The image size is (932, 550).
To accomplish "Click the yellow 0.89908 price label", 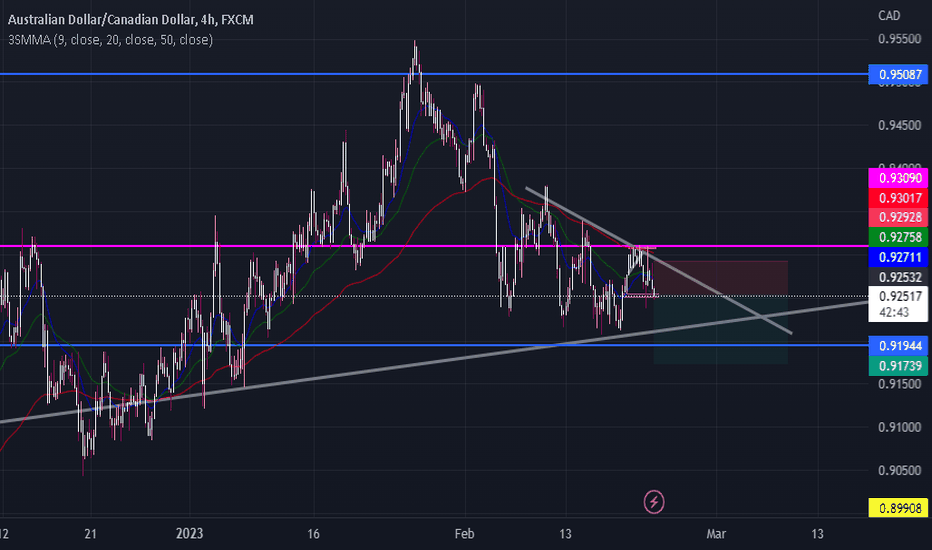I will tap(898, 508).
